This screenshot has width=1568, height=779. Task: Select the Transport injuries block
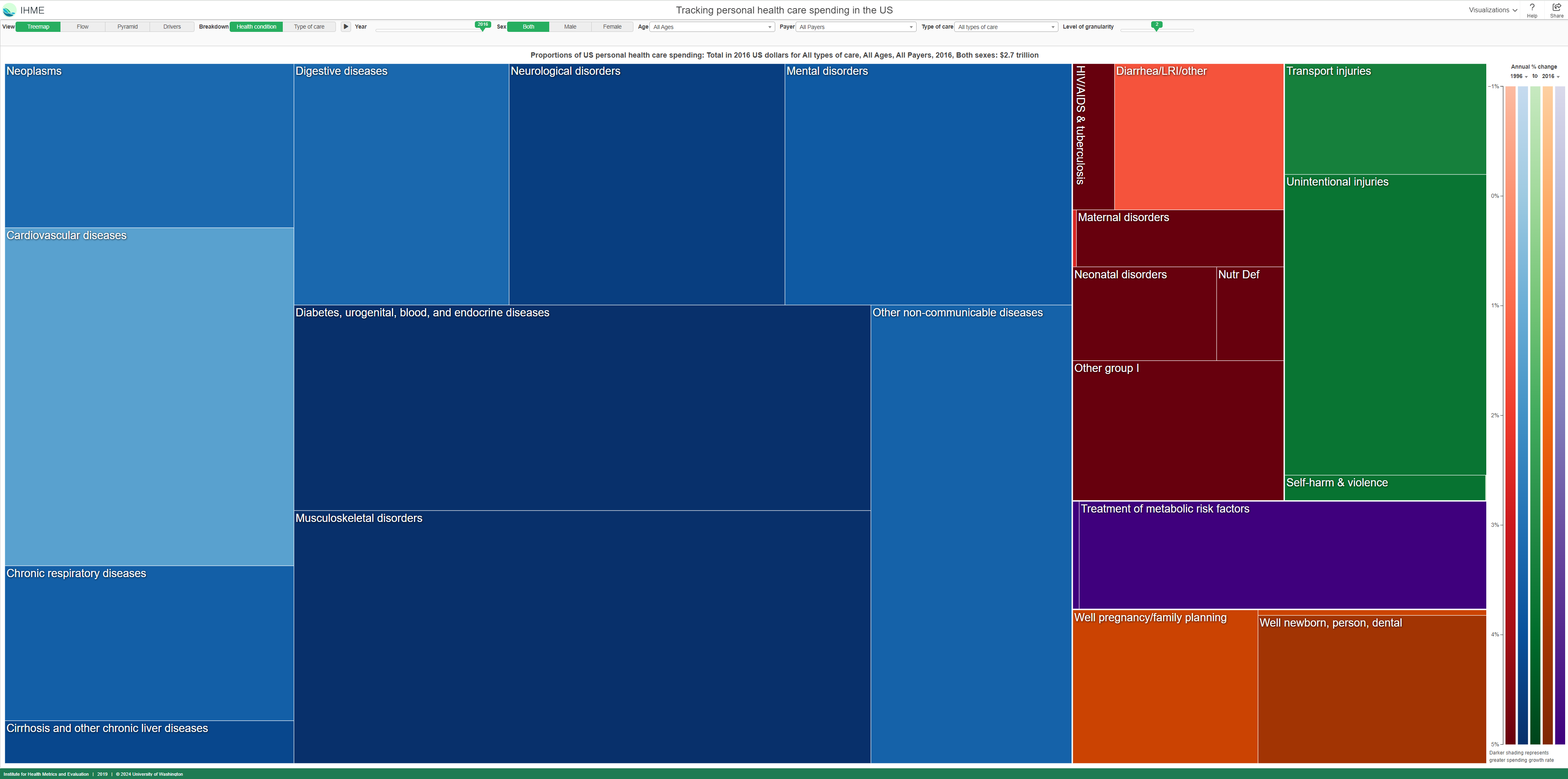pos(1385,119)
